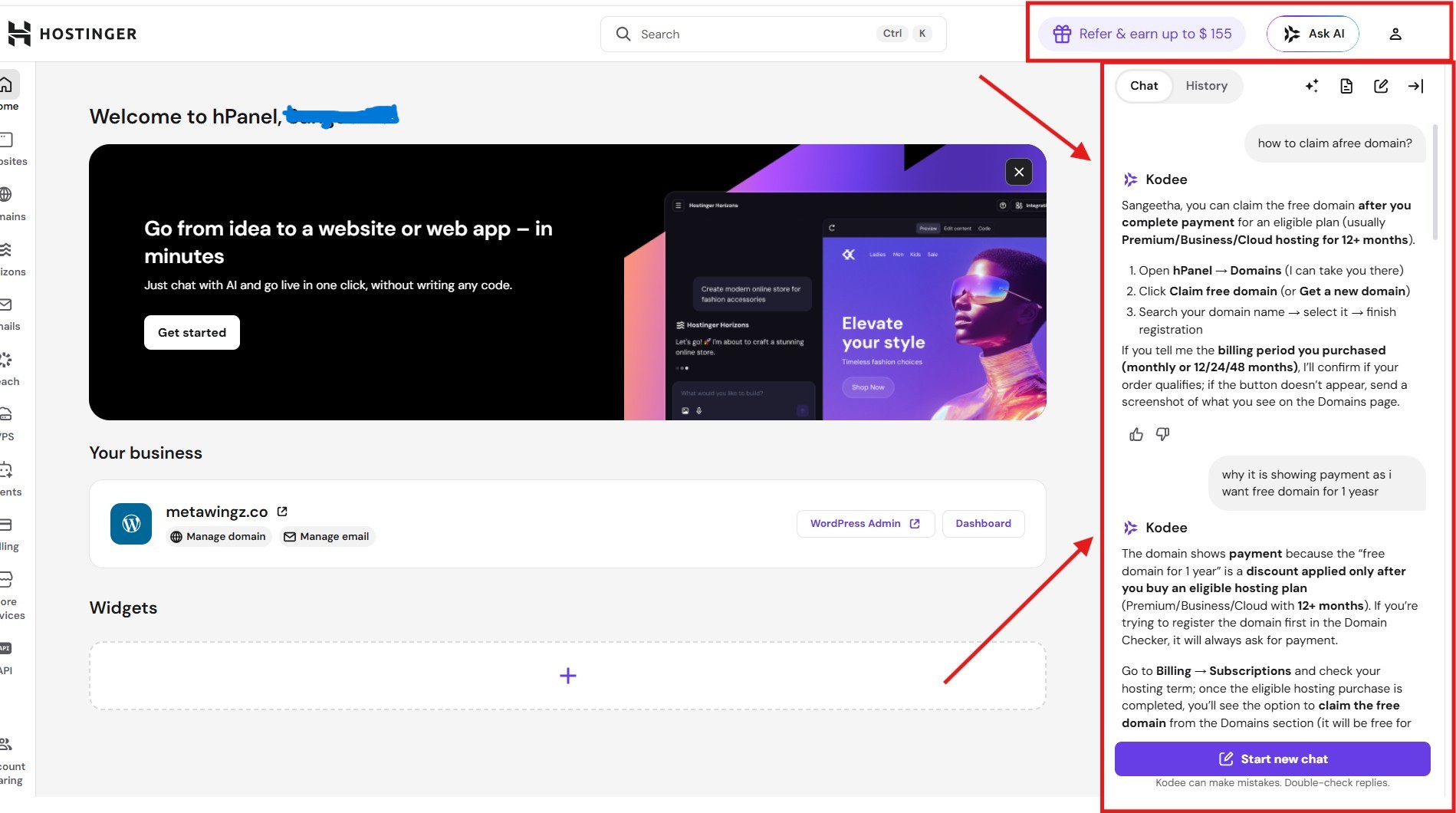Click 'why it is showing payment' message
Image resolution: width=1456 pixels, height=813 pixels.
point(1317,483)
